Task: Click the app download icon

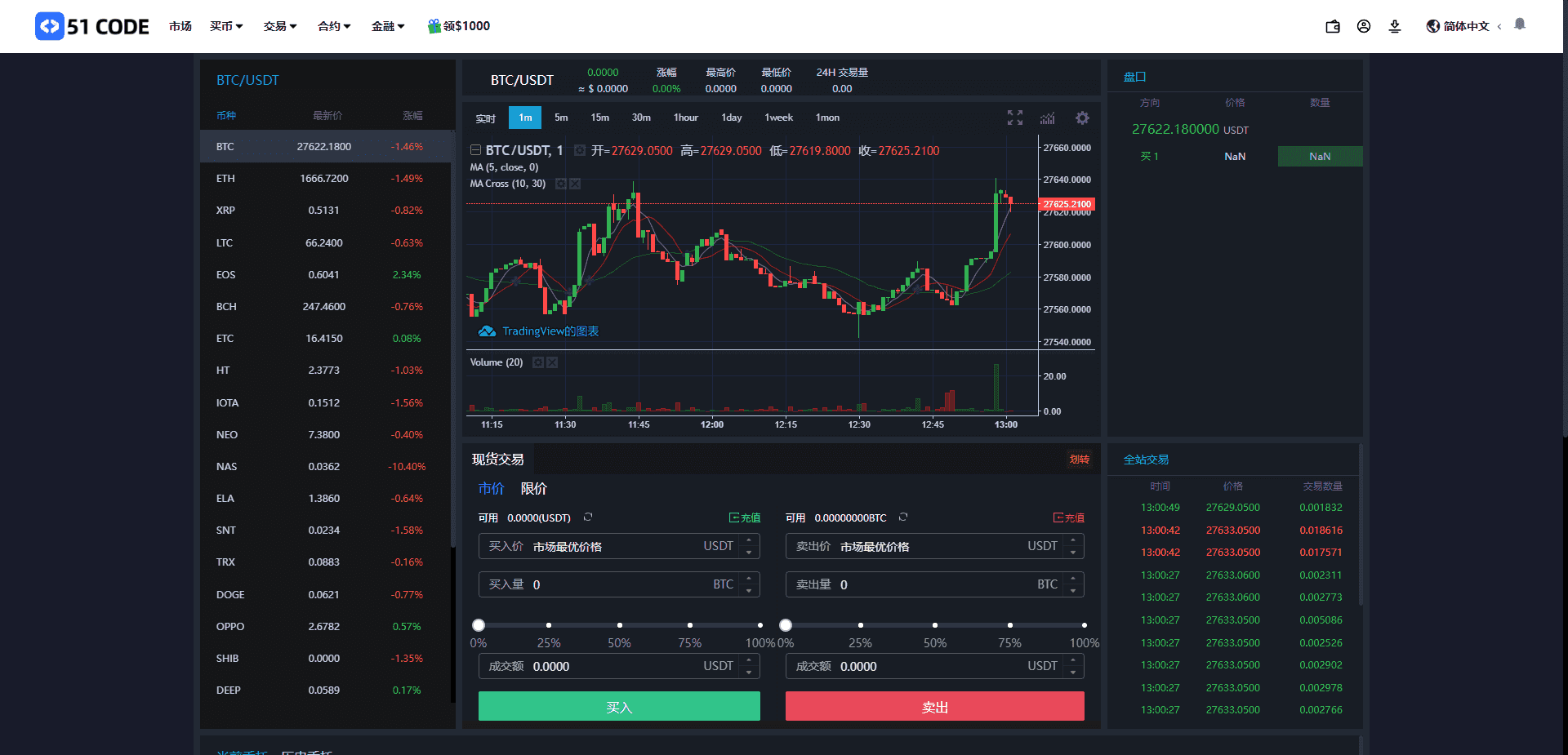Action: [x=1394, y=26]
